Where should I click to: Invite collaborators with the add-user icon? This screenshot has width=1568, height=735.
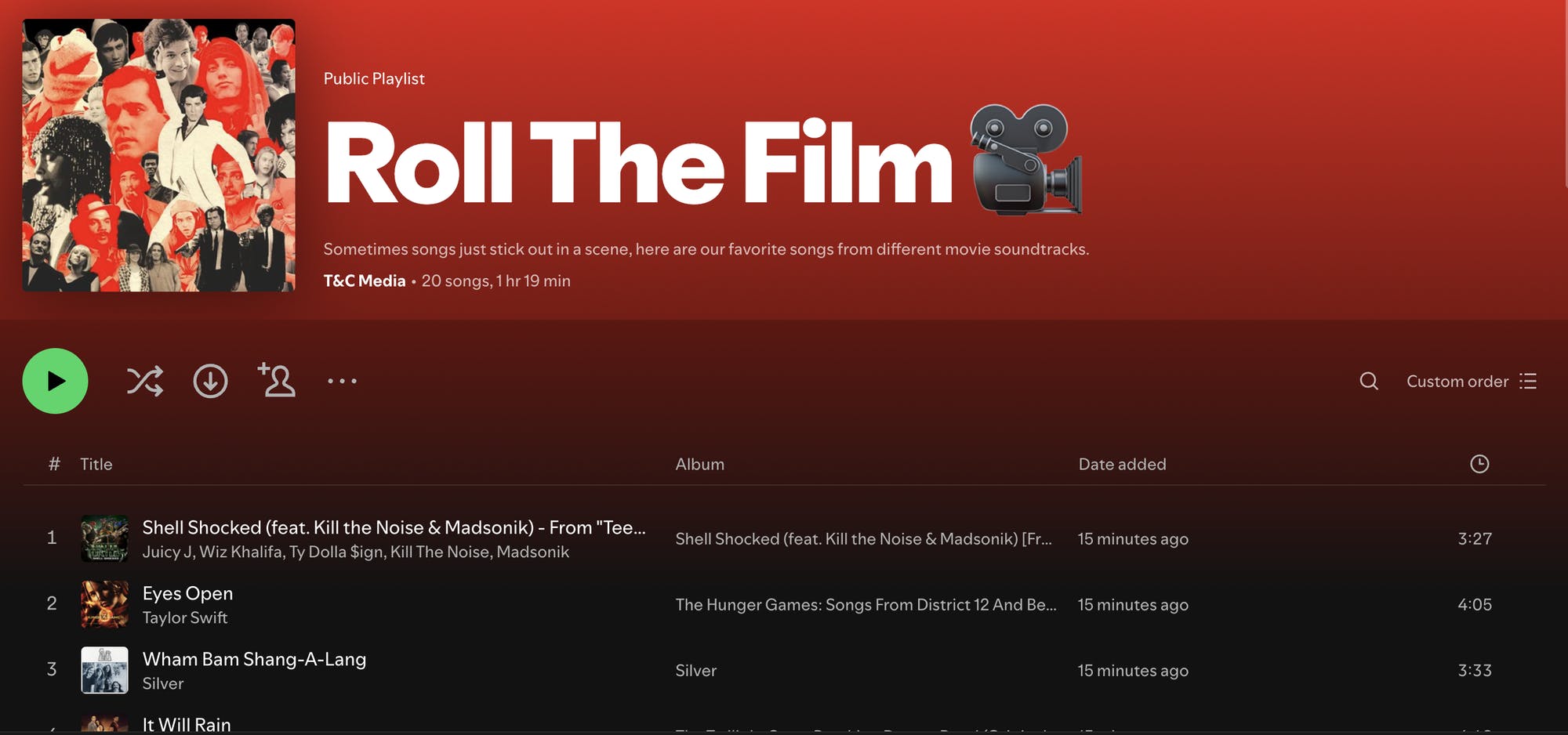(277, 381)
